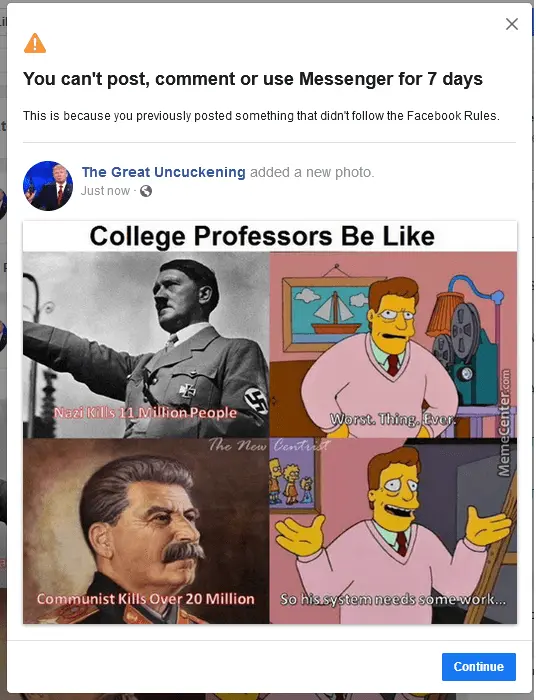Click the blue Continue button

click(x=478, y=667)
